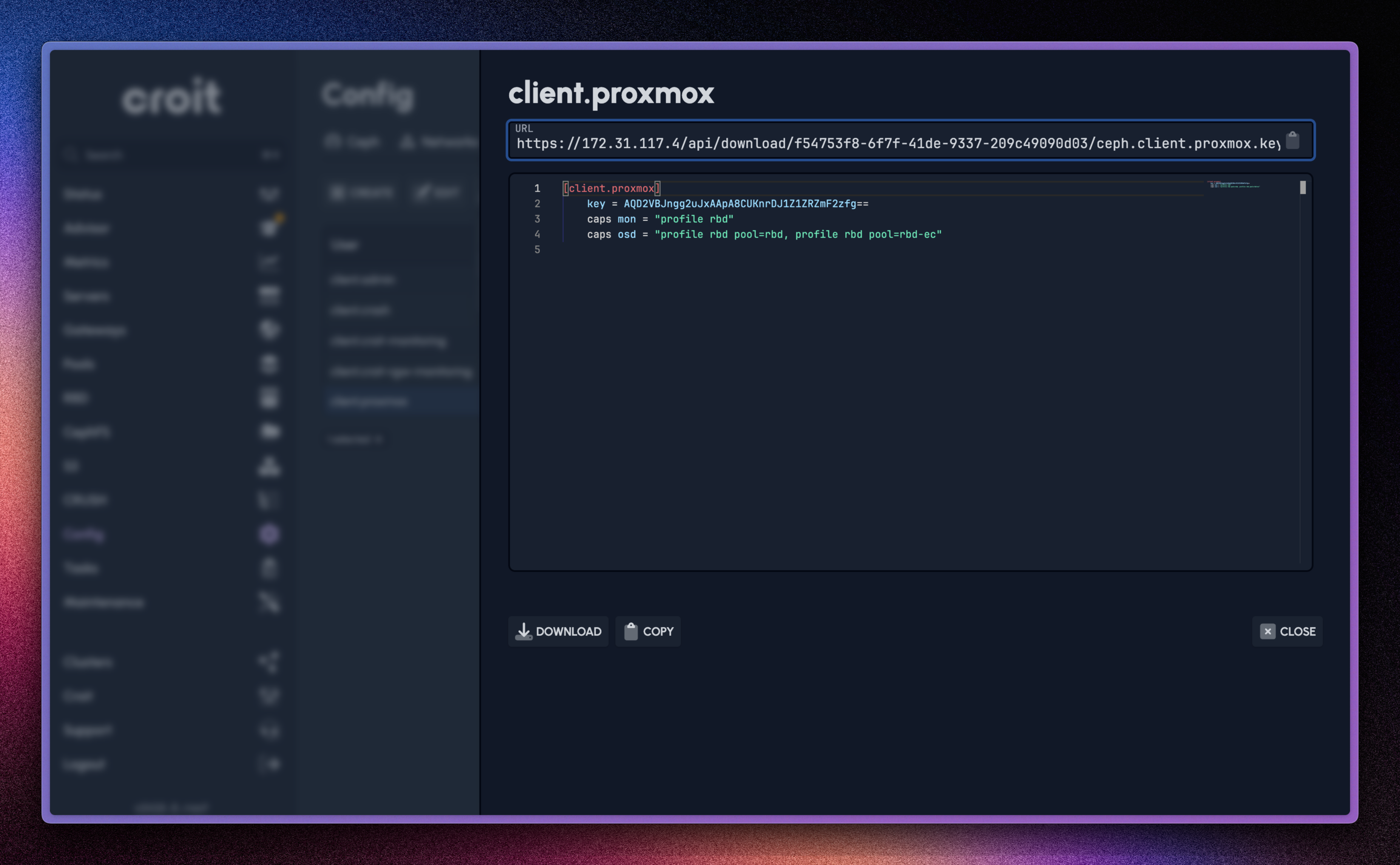Image resolution: width=1400 pixels, height=865 pixels.
Task: Click the COPY button with clipboard icon
Action: (x=647, y=631)
